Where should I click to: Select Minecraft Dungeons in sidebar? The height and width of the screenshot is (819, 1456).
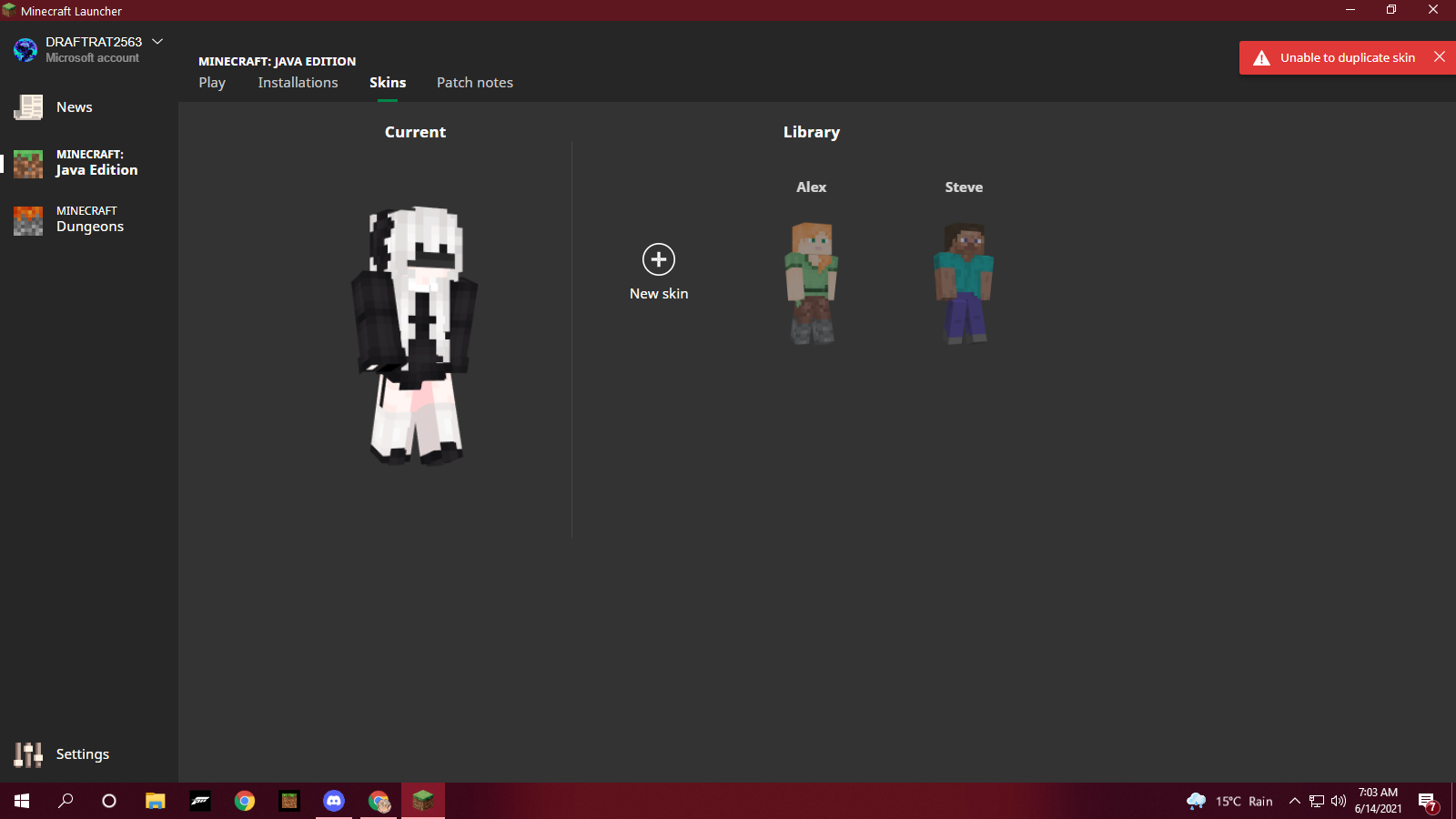pyautogui.click(x=88, y=219)
